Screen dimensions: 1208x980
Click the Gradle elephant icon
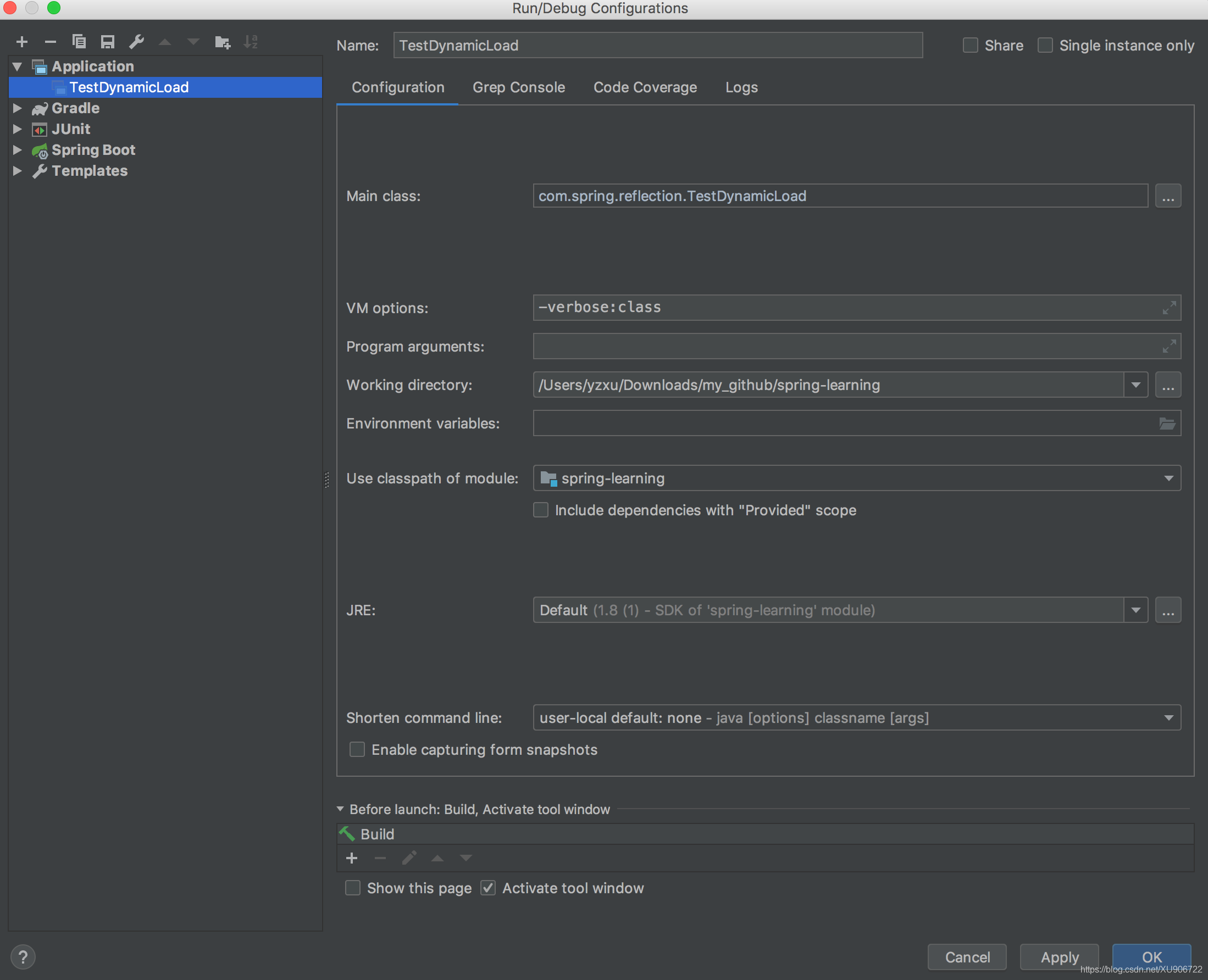point(40,108)
